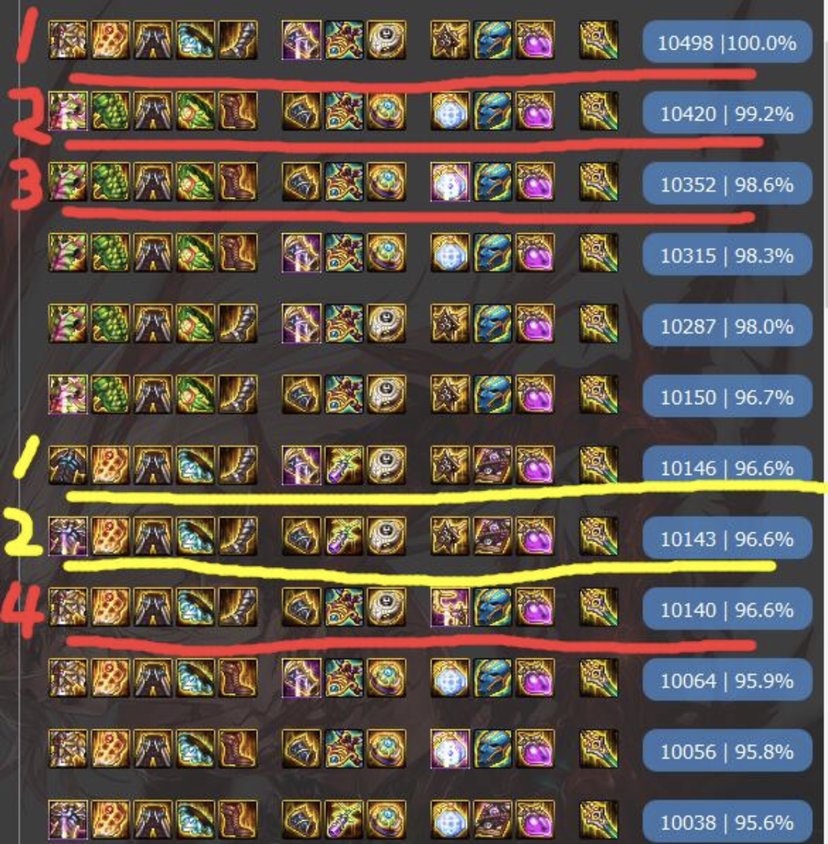Click the green scaled shoulder icon in second row
The height and width of the screenshot is (844, 828).
110,111
